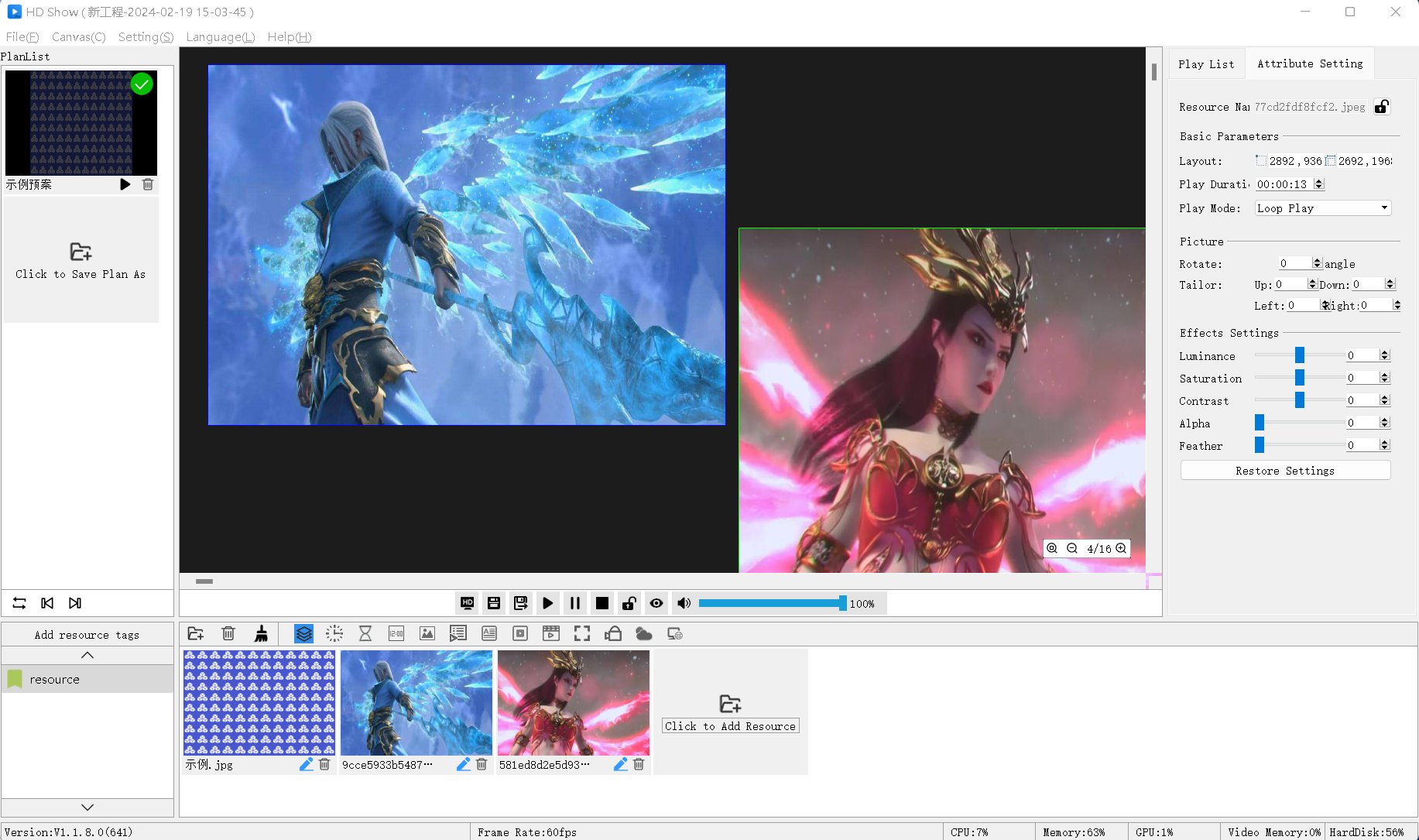The width and height of the screenshot is (1419, 840).
Task: Open the File menu
Action: pos(22,36)
